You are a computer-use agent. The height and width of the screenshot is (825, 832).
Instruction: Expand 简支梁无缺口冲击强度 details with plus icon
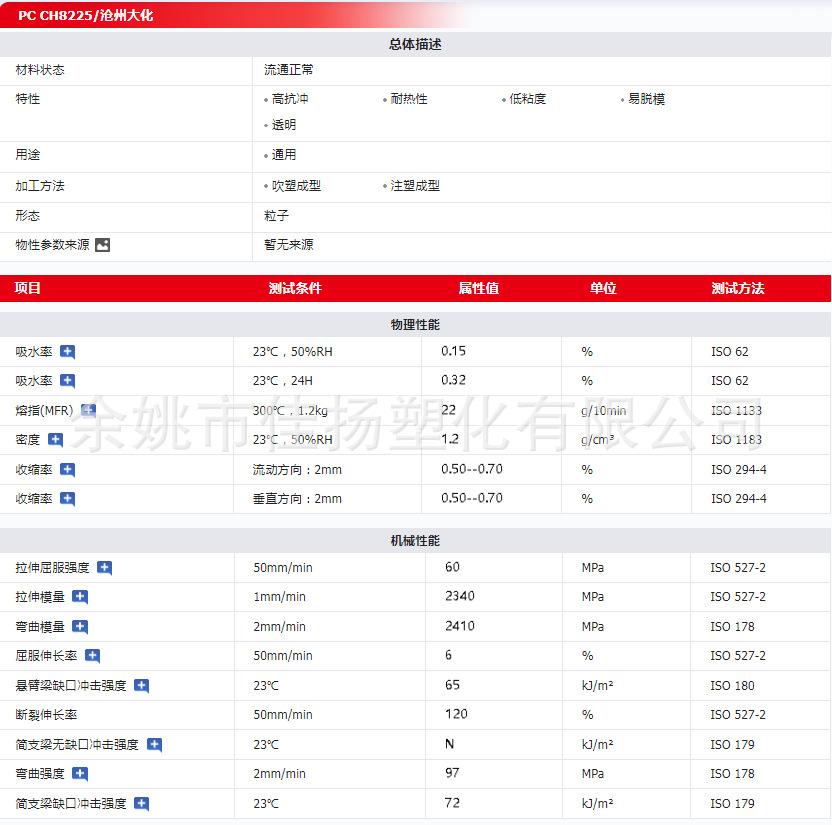[154, 745]
